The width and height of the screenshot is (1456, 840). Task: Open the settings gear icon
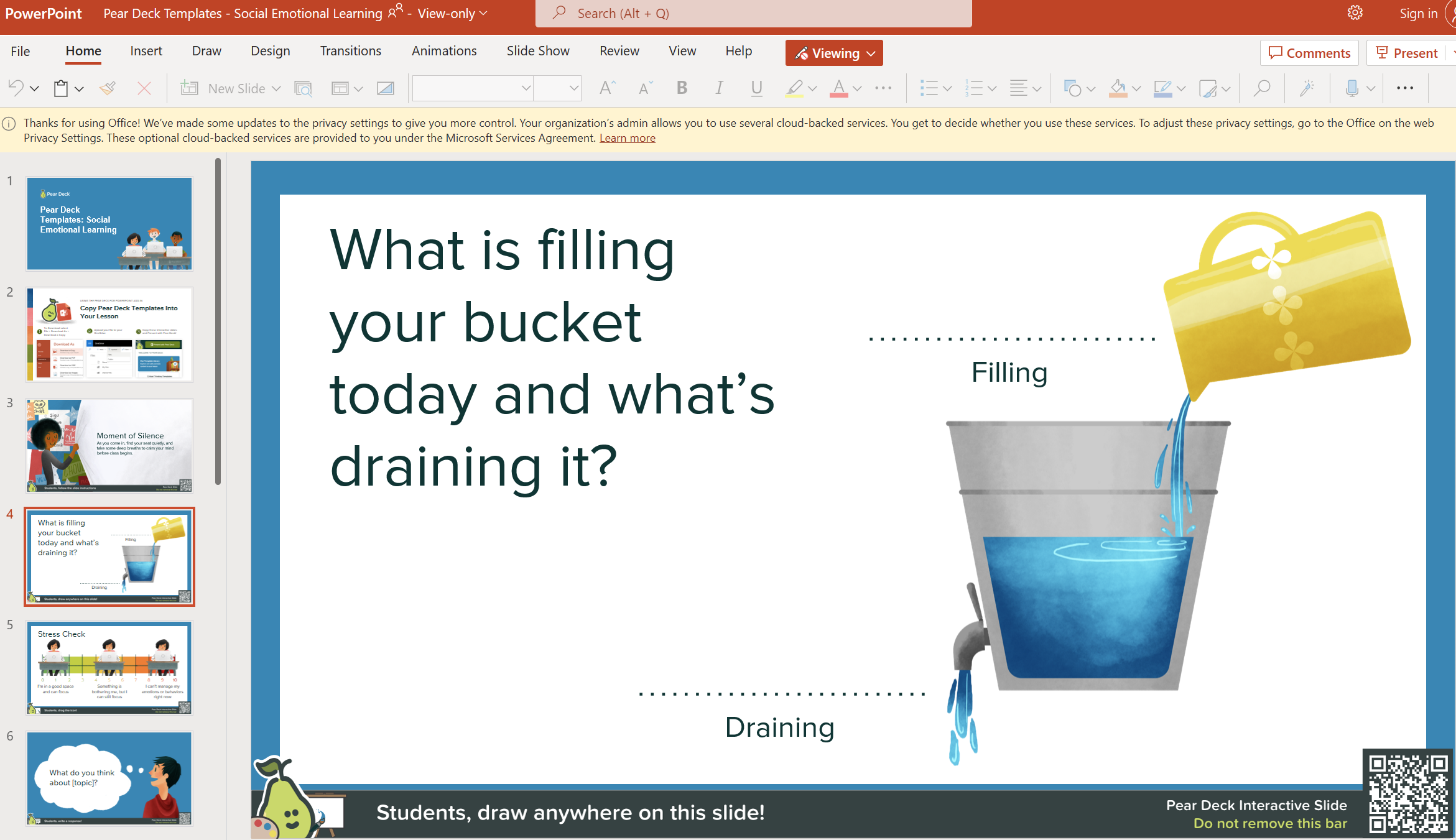[1355, 13]
